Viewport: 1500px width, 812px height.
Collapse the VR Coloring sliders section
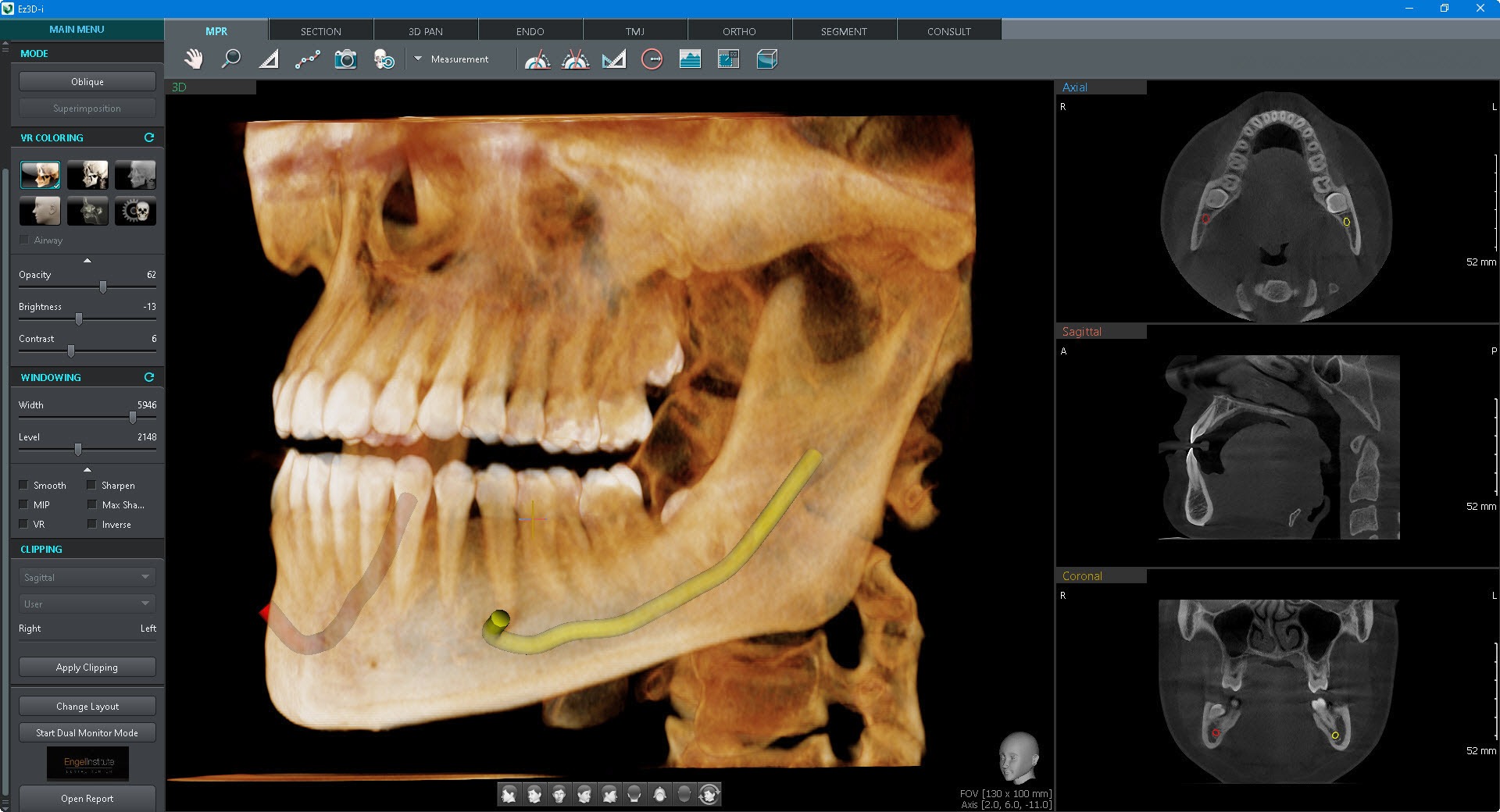(x=87, y=260)
